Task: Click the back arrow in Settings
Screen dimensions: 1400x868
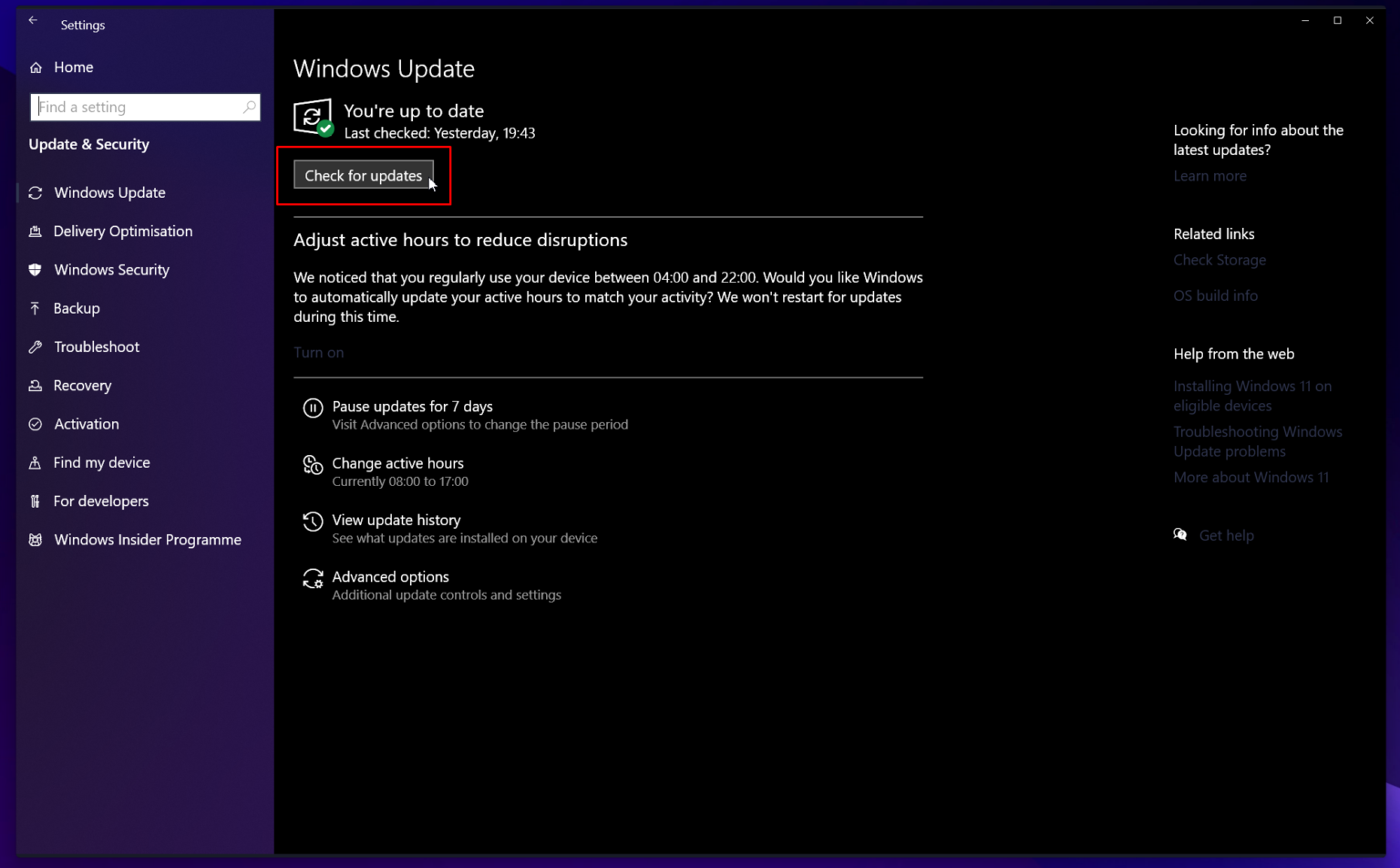Action: point(33,19)
